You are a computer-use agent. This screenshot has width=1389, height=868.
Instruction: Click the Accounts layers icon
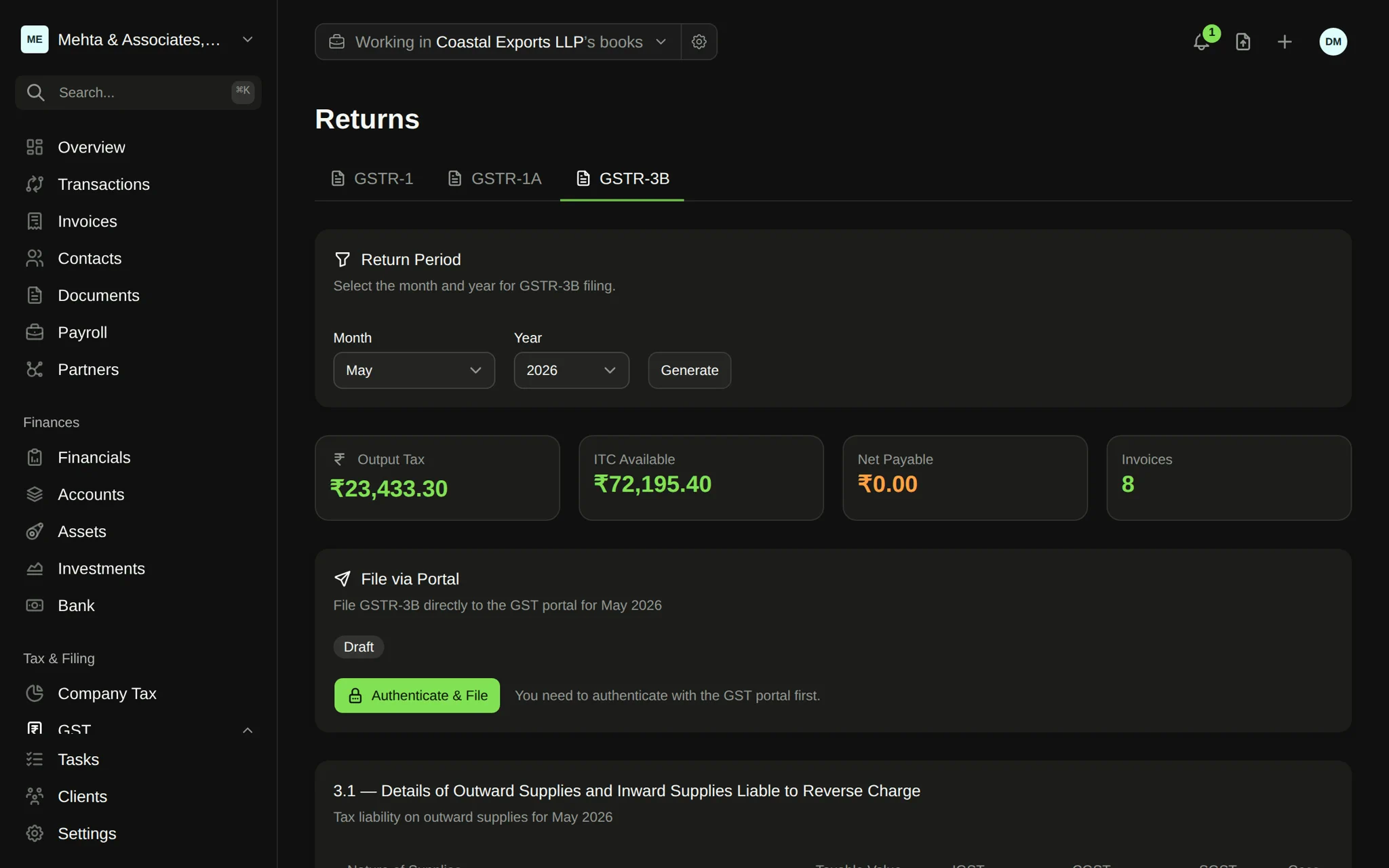point(35,494)
